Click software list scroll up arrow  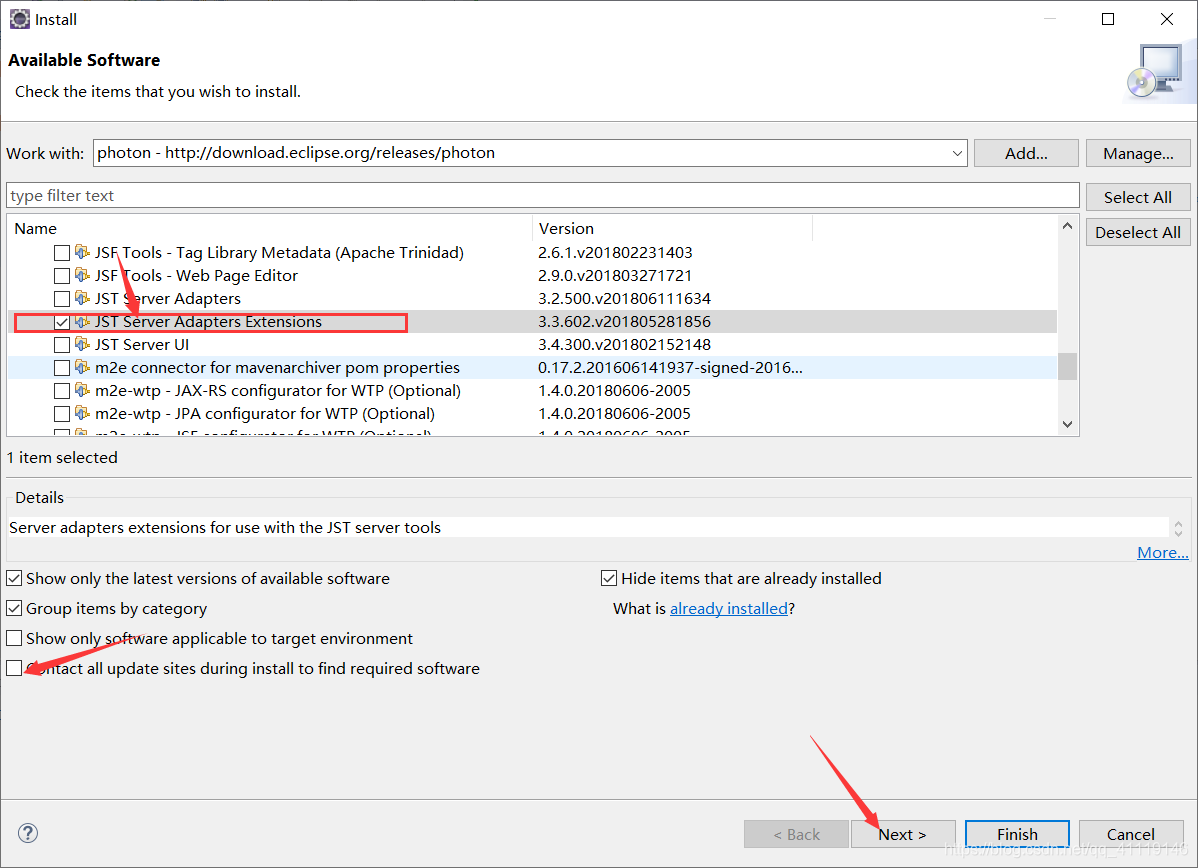[1067, 226]
